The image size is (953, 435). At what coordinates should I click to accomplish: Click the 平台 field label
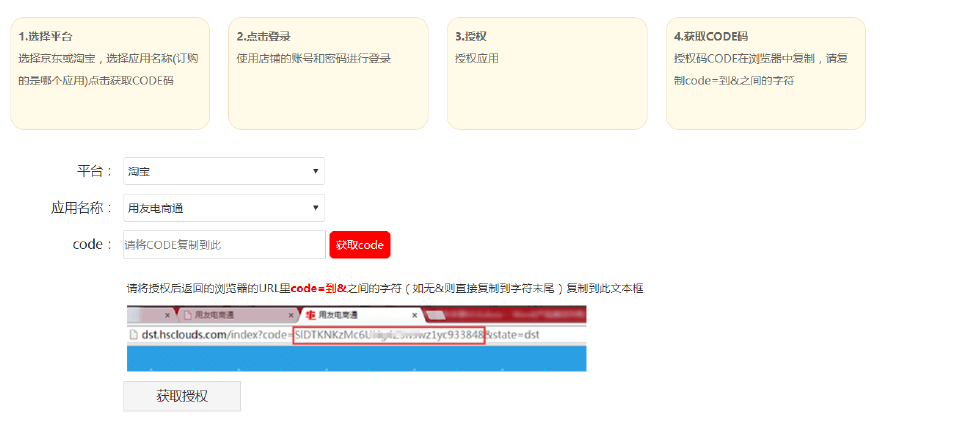[94, 171]
